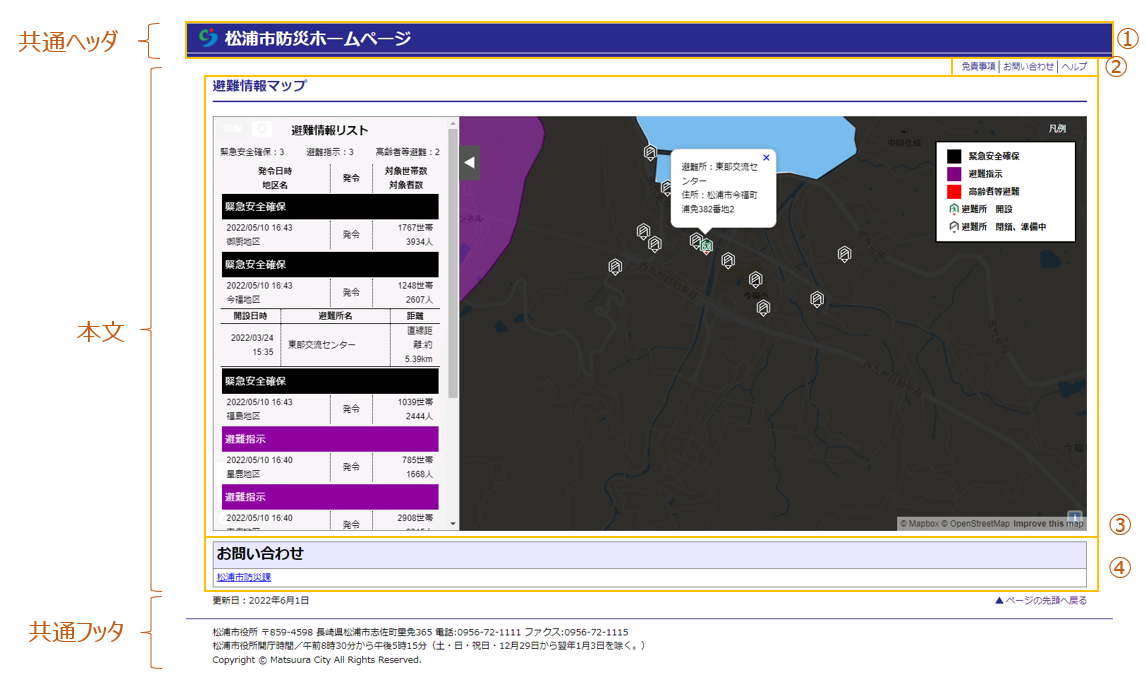Click the black 緊急安全確保 color swatch in the legend
The width and height of the screenshot is (1146, 688).
[954, 156]
